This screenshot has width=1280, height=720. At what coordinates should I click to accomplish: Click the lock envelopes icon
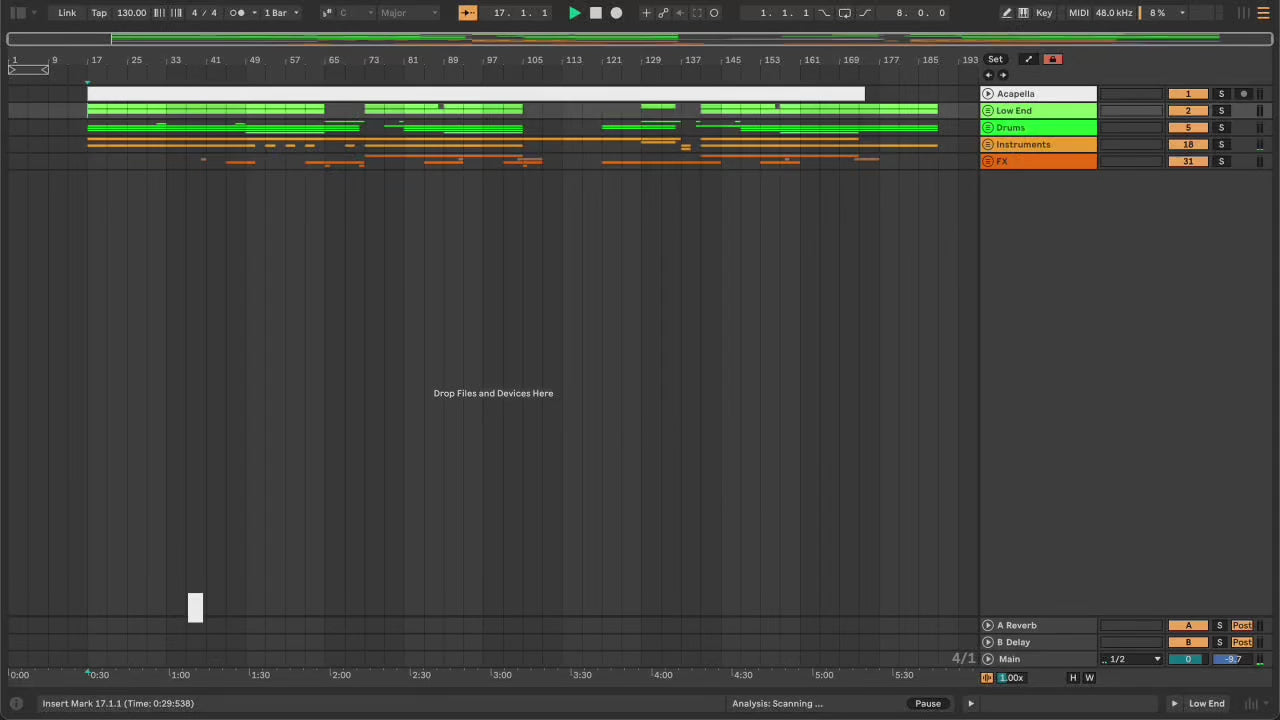click(x=1052, y=59)
